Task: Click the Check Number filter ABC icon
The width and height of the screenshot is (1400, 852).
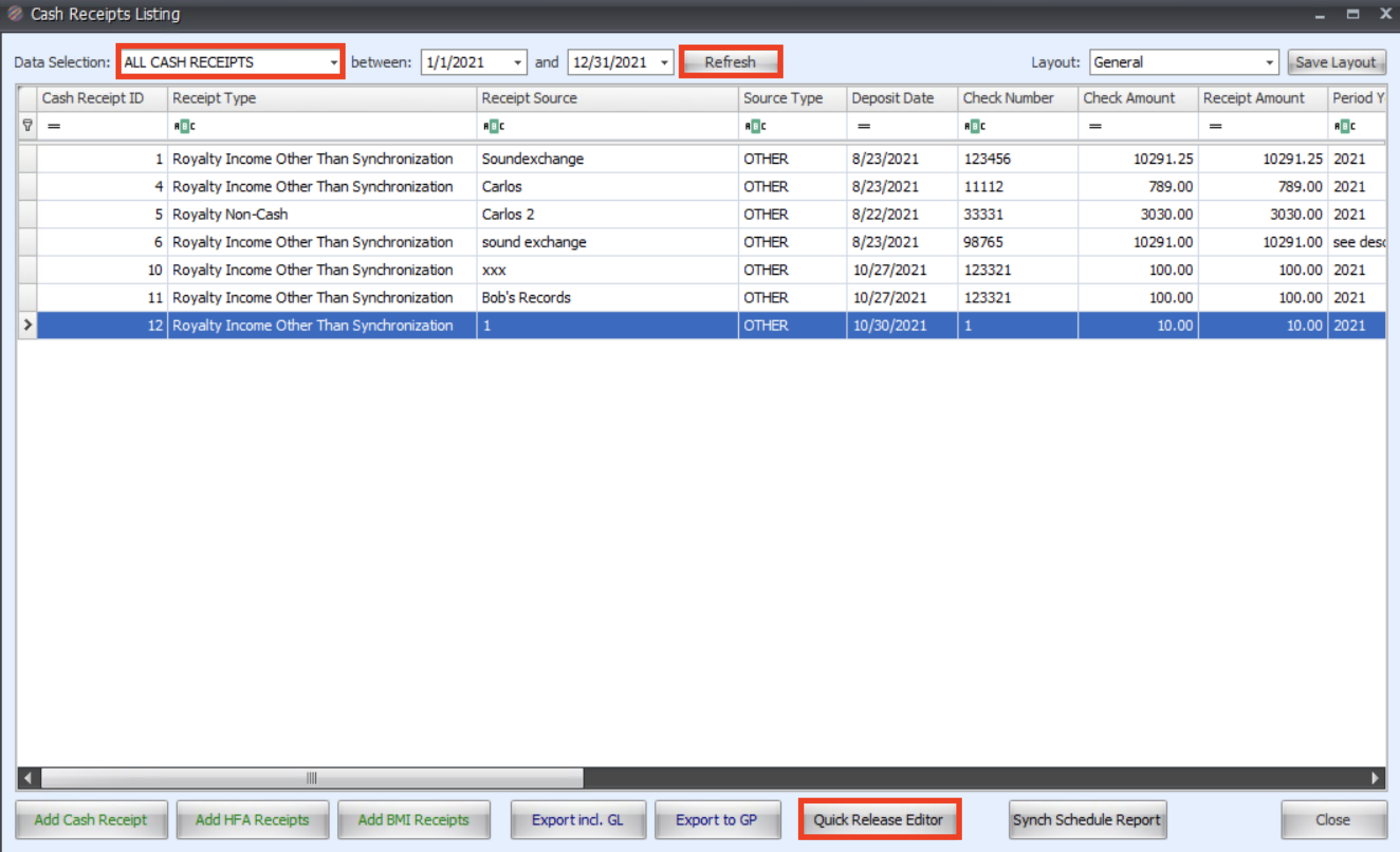Action: pyautogui.click(x=974, y=126)
